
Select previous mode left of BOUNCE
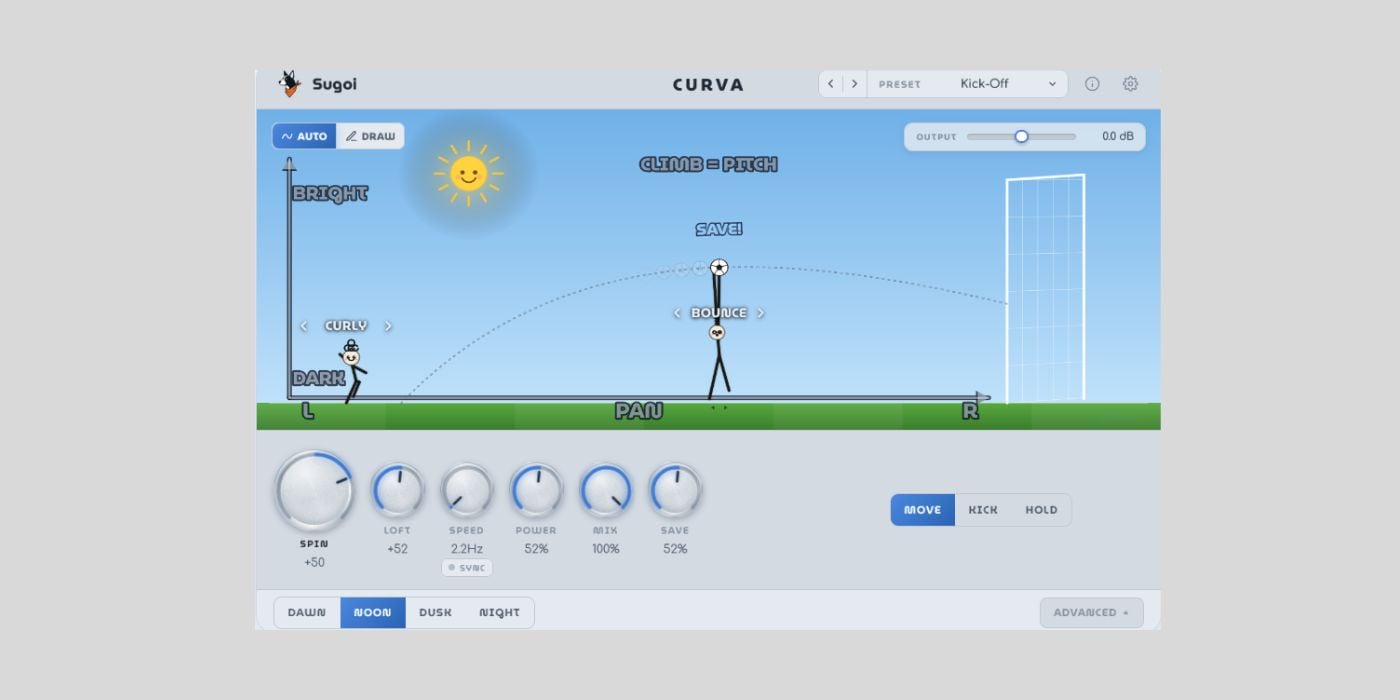tap(677, 313)
